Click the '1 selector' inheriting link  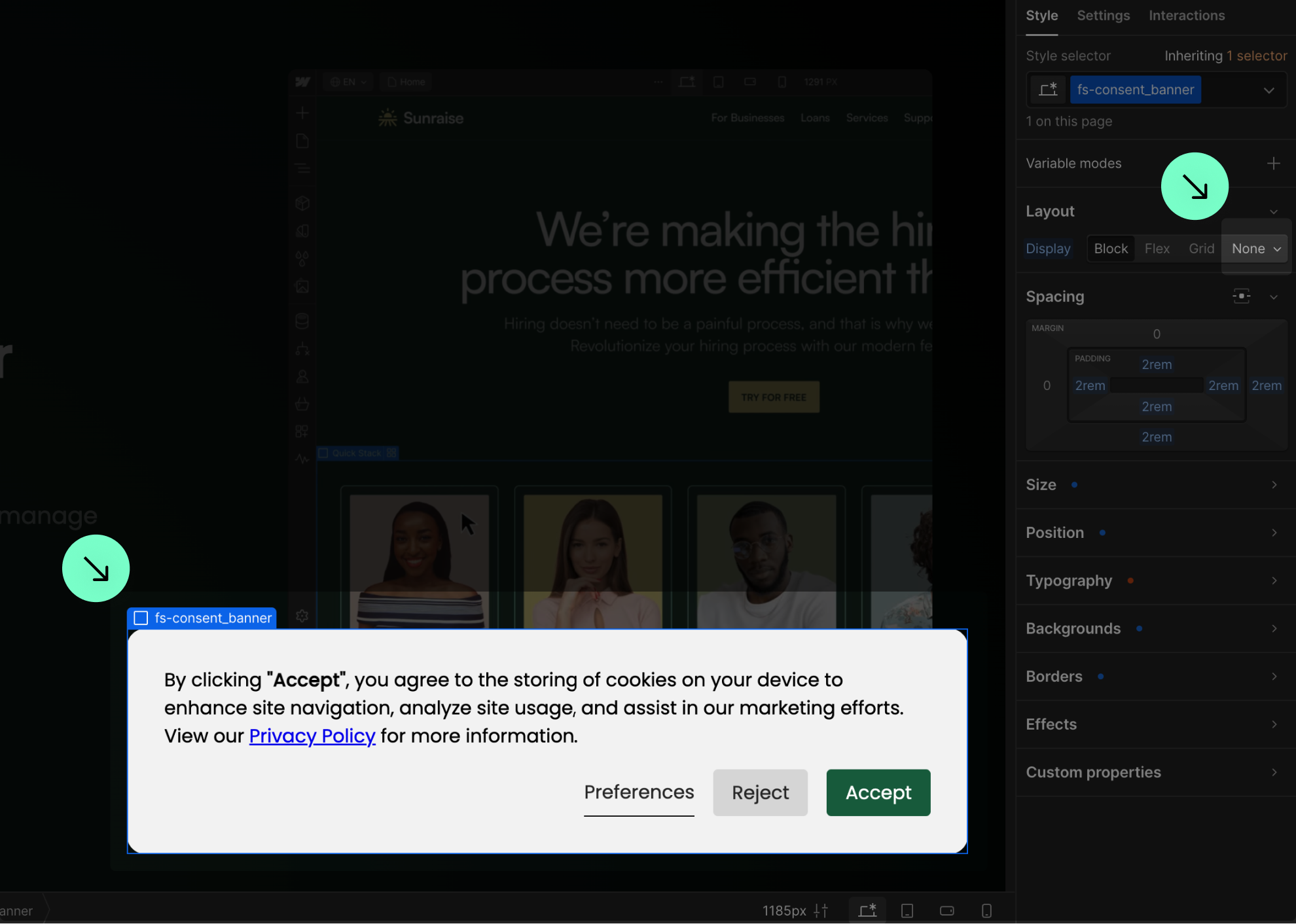pos(1257,56)
